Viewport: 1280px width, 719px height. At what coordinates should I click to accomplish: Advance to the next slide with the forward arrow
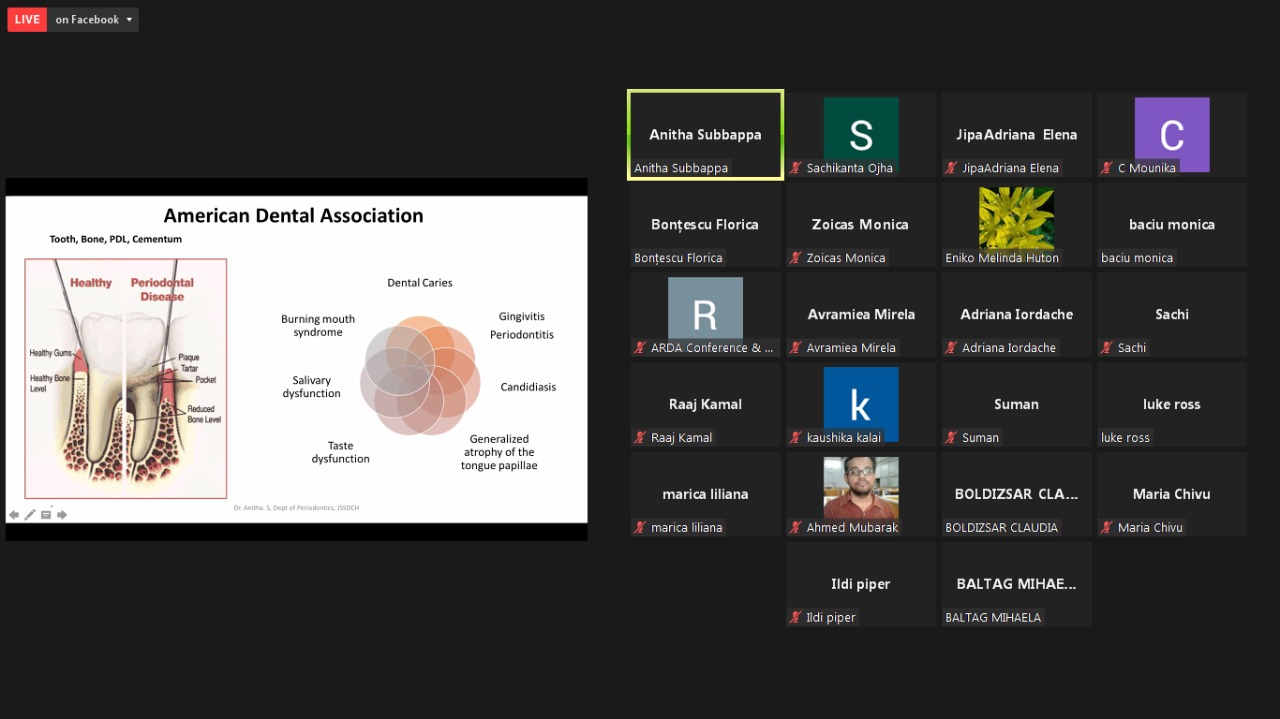click(62, 515)
